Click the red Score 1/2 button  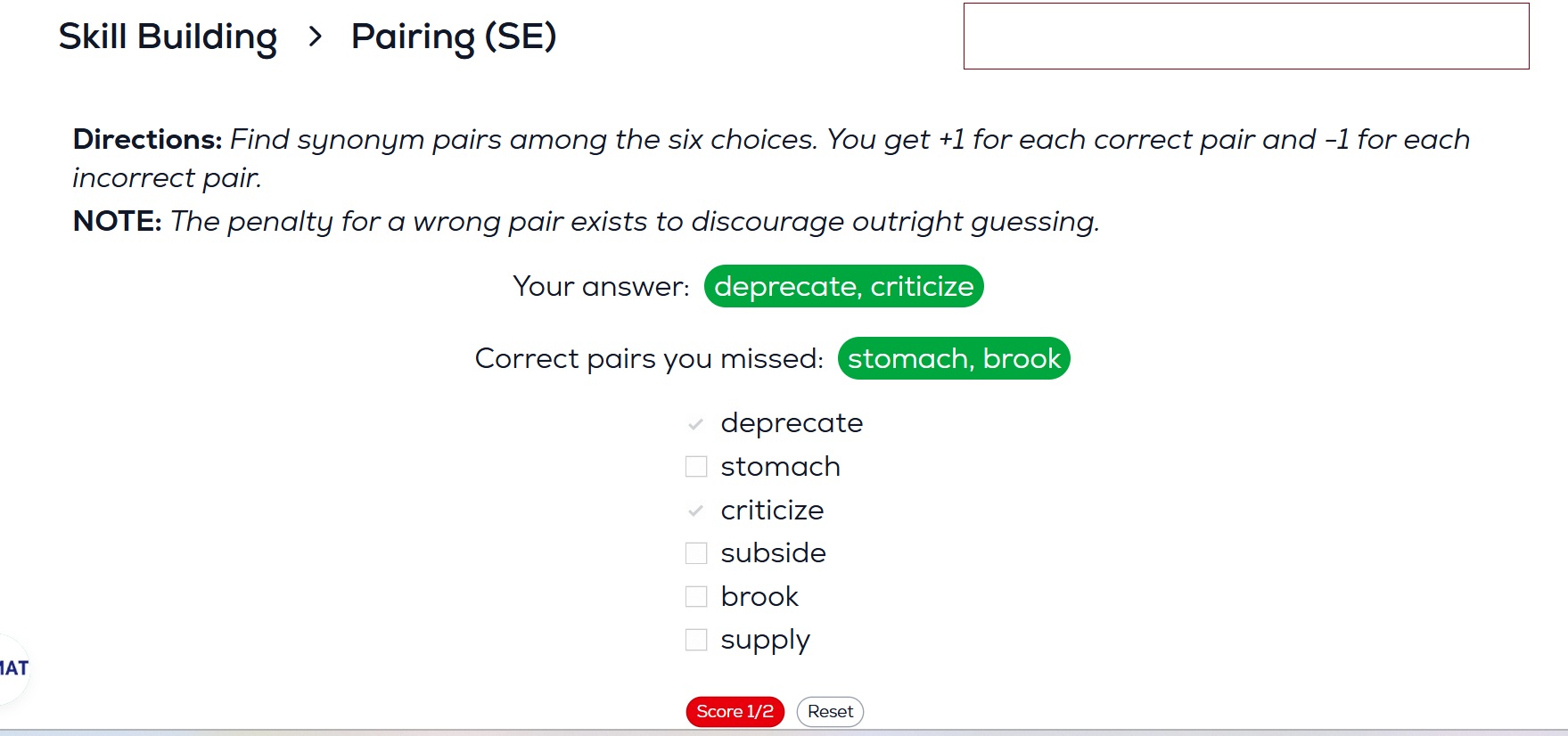coord(735,712)
